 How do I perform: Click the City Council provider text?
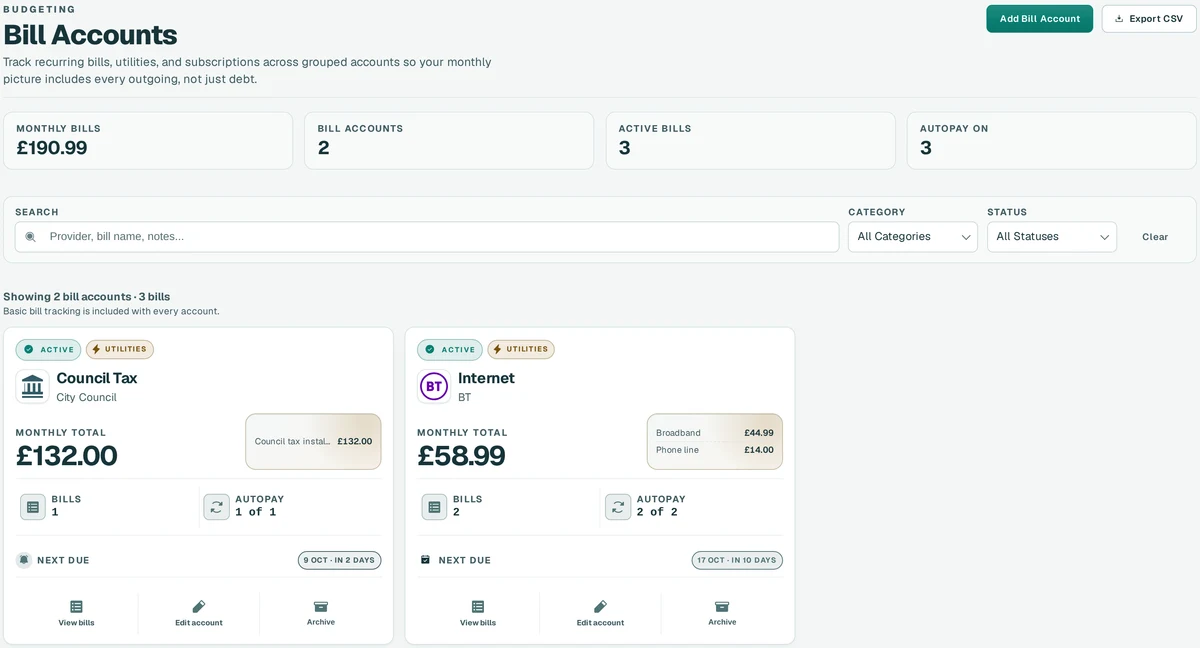tap(86, 397)
